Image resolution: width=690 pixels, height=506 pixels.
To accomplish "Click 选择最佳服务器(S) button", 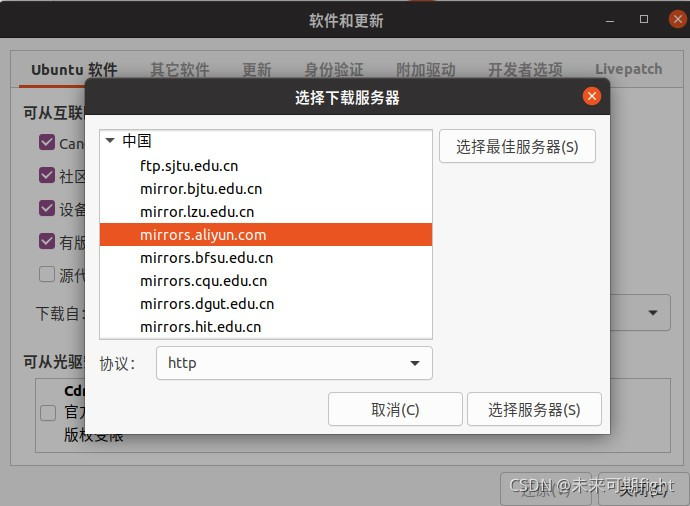I will pyautogui.click(x=517, y=147).
